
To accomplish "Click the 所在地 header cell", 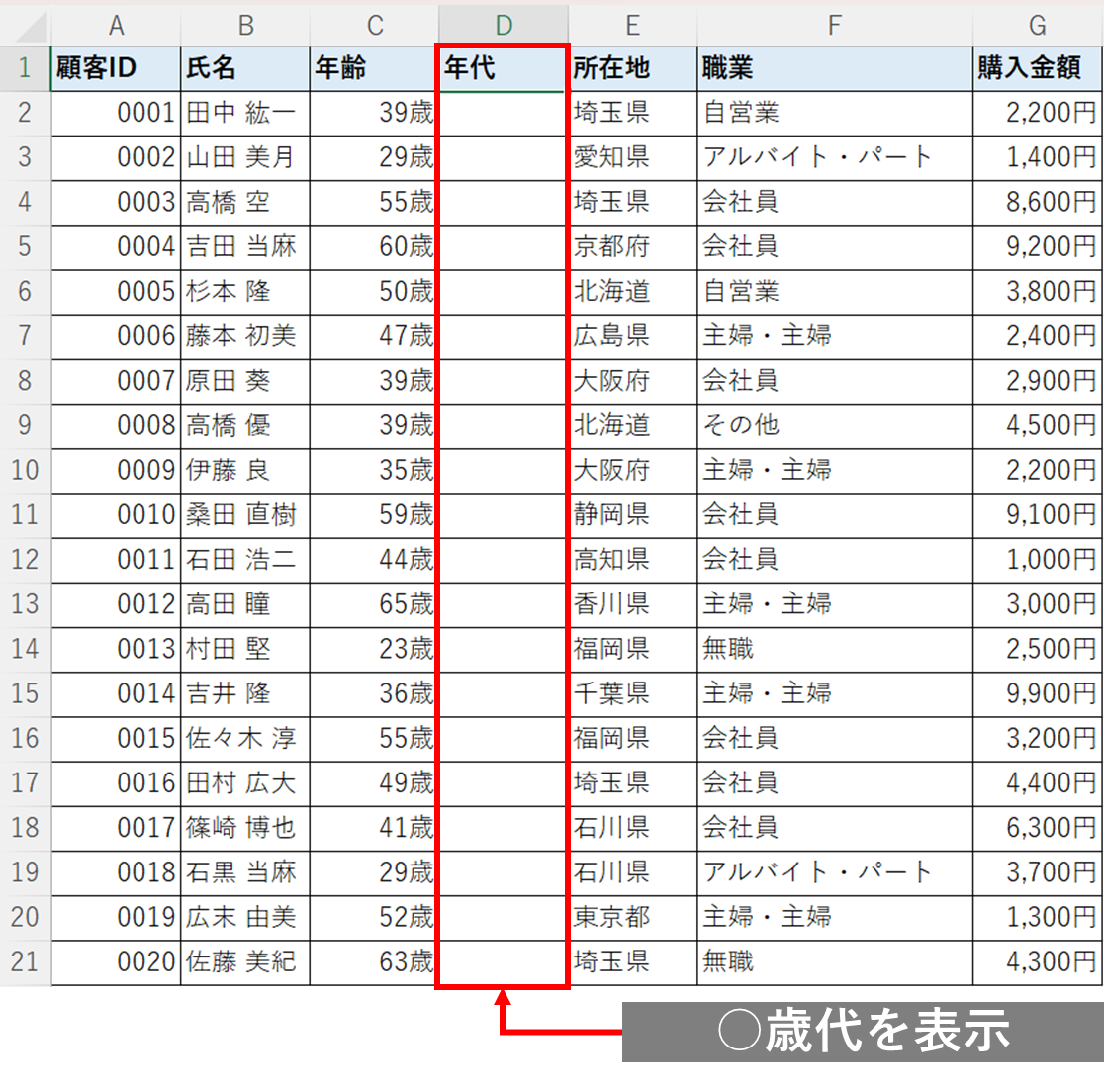I will tap(632, 68).
